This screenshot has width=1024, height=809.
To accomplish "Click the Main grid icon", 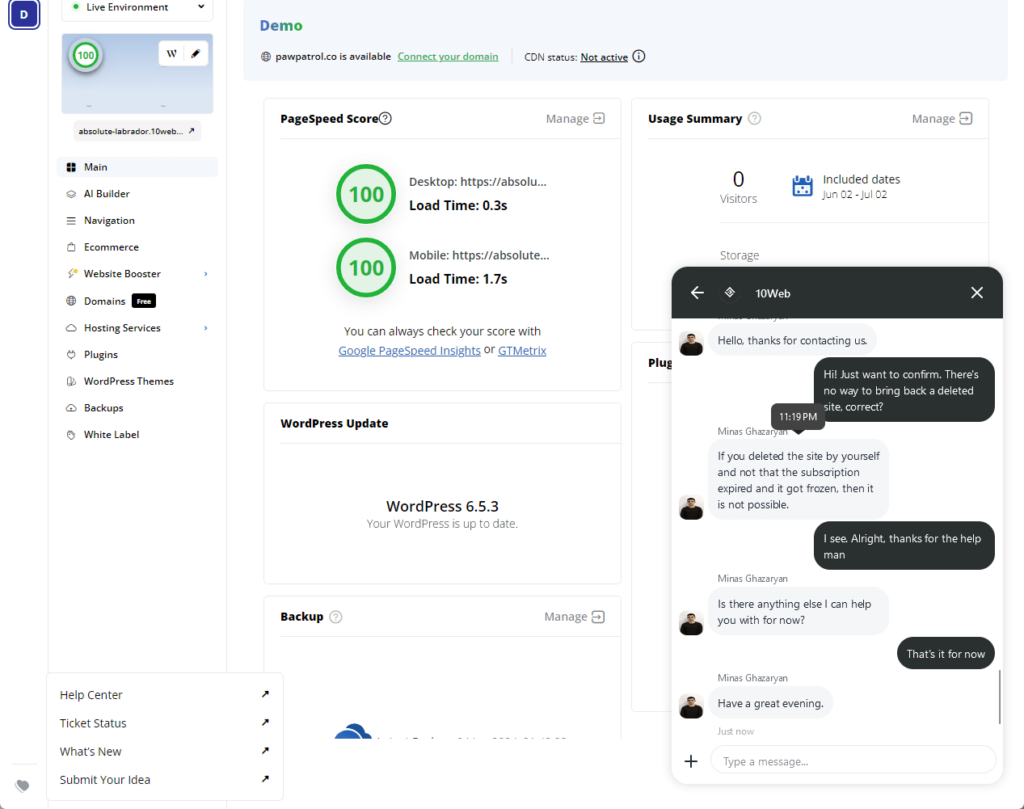I will pos(71,167).
